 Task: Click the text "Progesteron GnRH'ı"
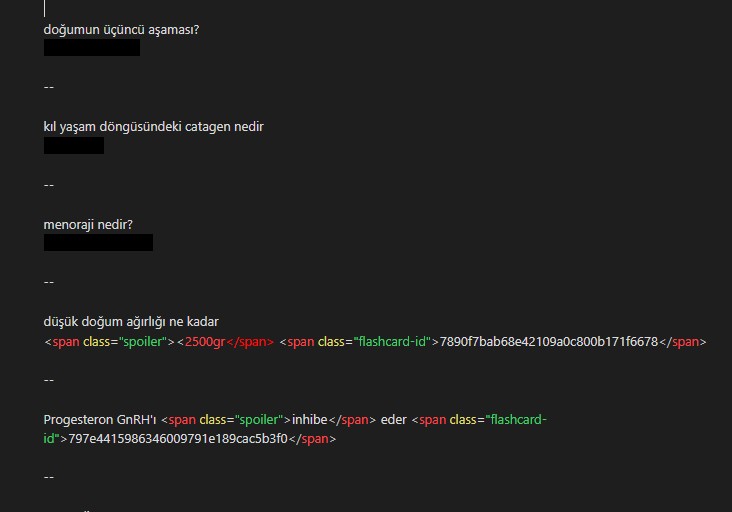99,420
